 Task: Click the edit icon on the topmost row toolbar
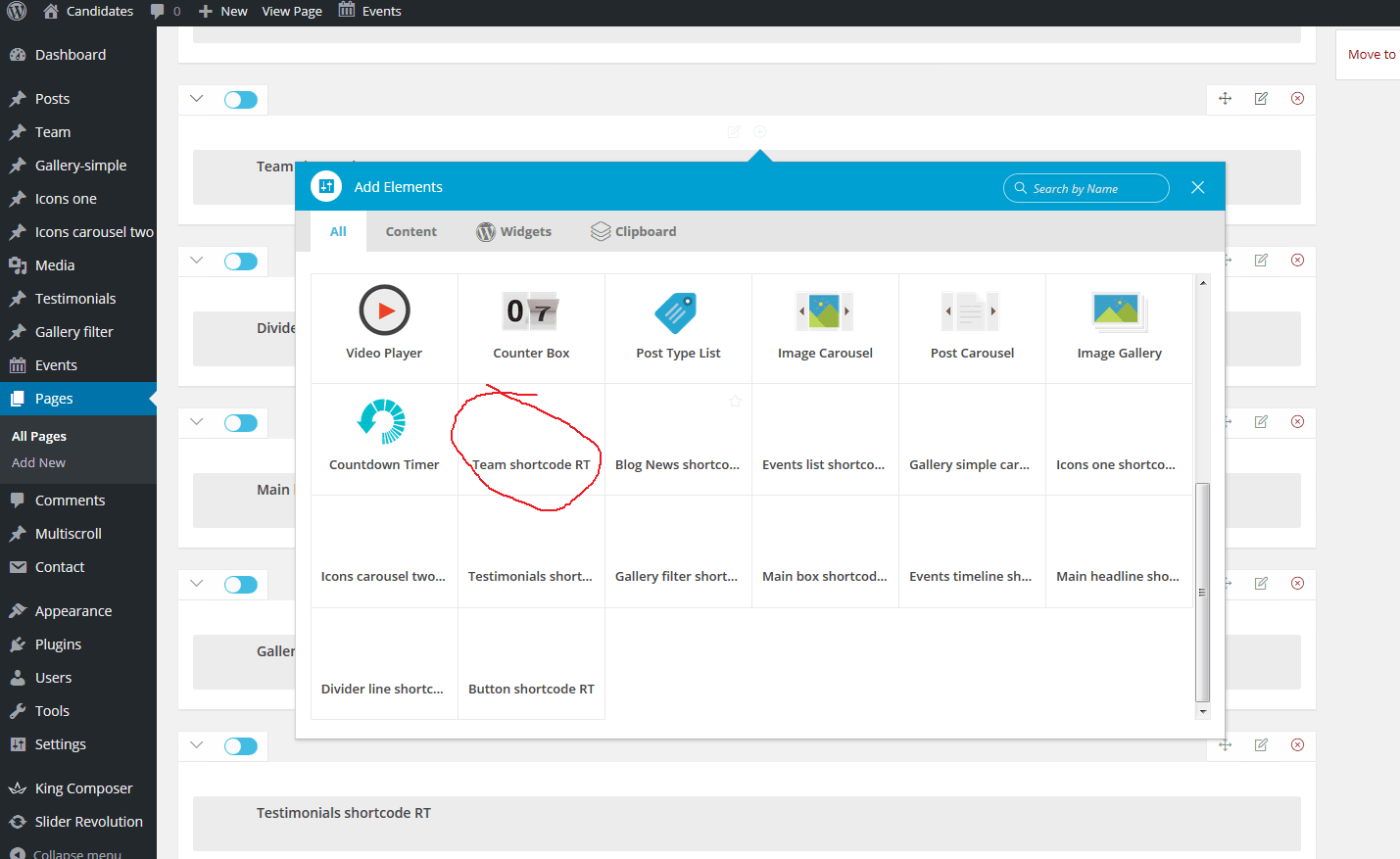click(1261, 98)
